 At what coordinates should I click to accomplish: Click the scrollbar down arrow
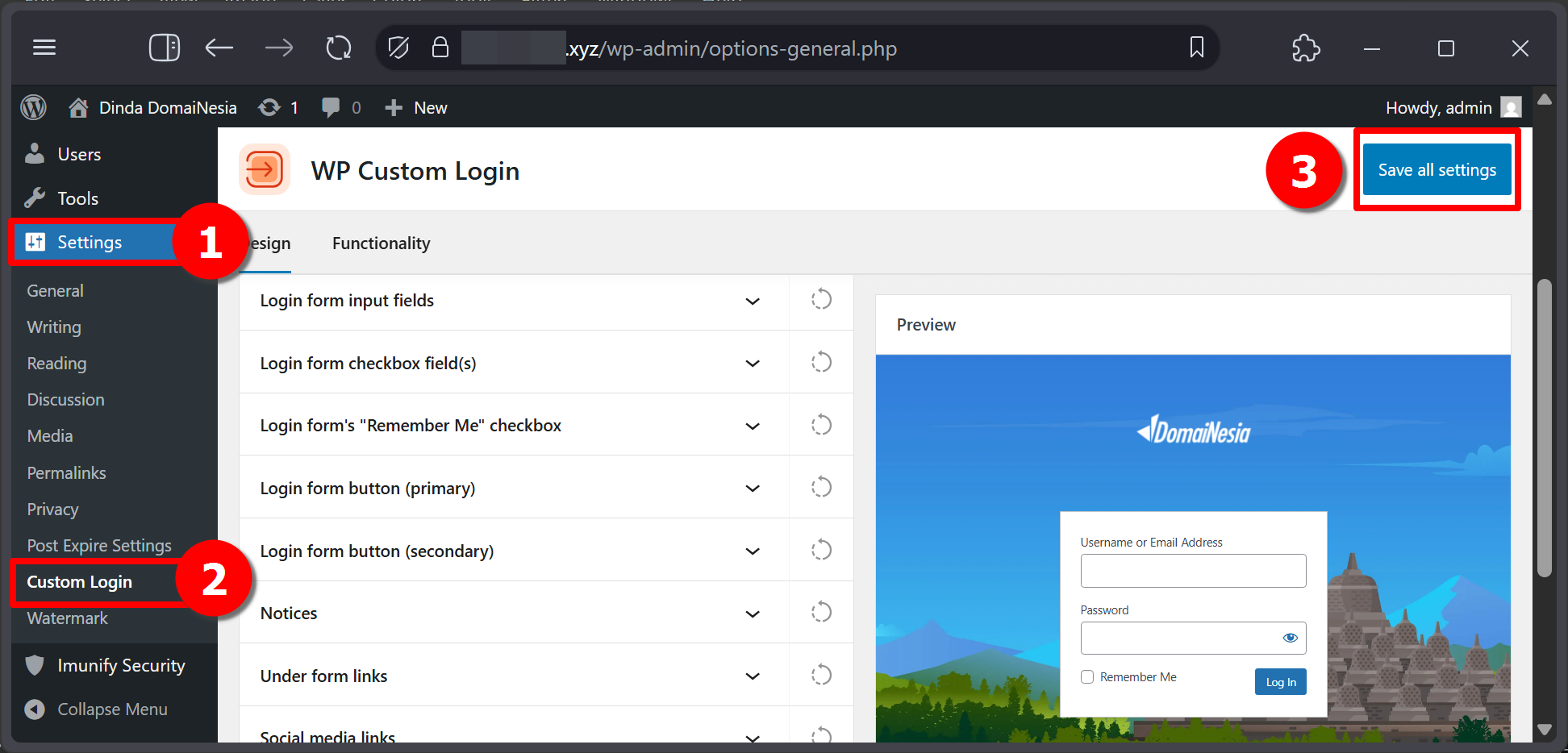pos(1545,730)
